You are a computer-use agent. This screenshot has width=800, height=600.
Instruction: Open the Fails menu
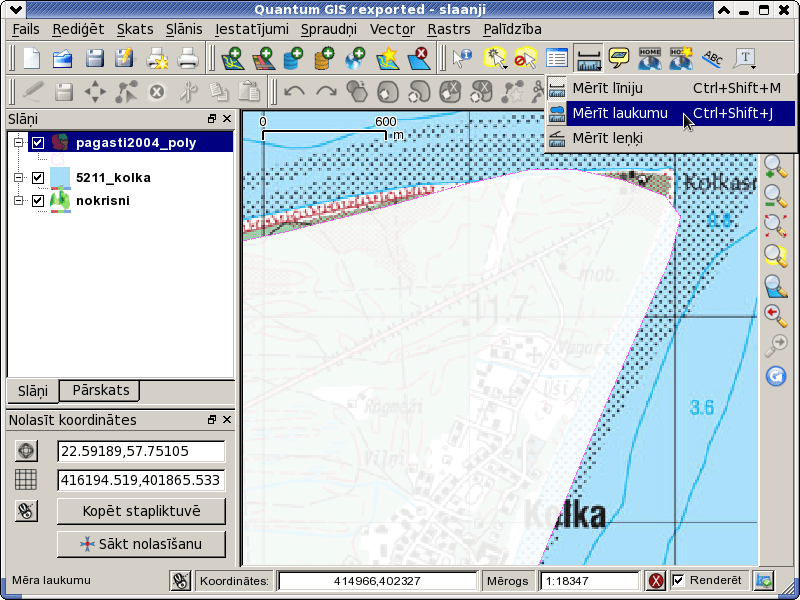pos(26,29)
